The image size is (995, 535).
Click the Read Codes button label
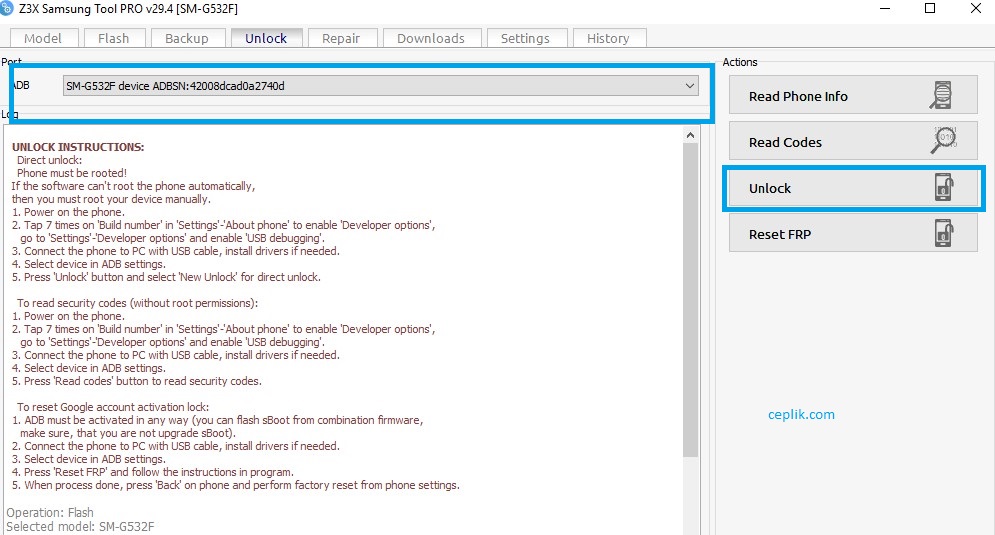[x=785, y=143]
